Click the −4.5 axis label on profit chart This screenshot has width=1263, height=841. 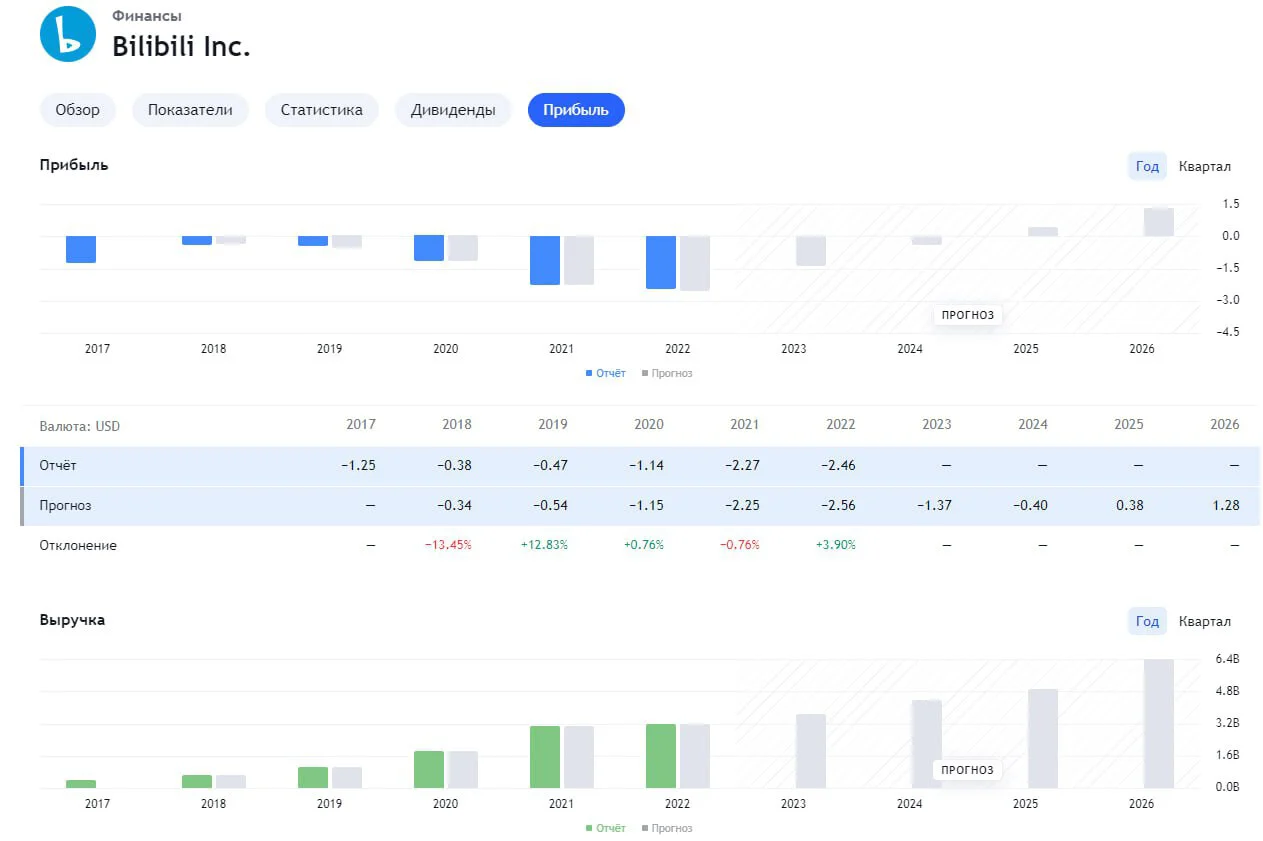[1226, 332]
